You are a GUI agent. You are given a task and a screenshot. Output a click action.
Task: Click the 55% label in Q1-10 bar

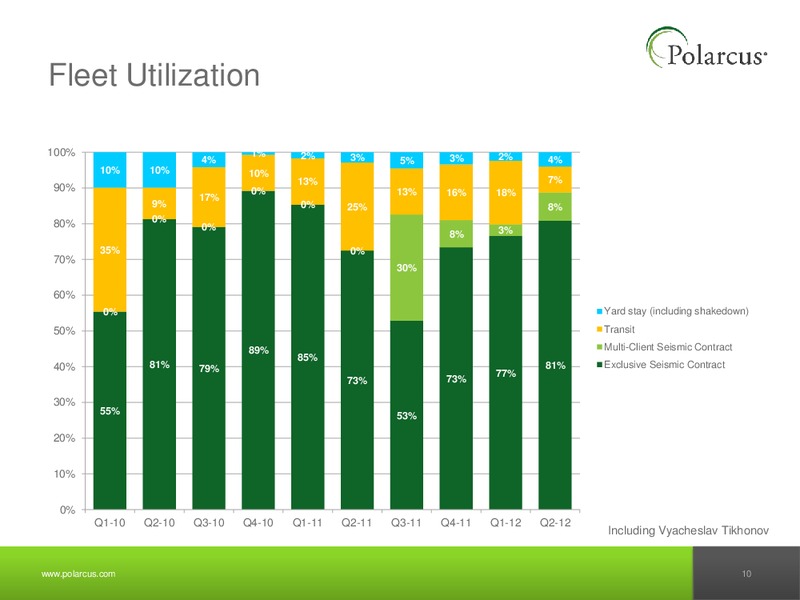(x=110, y=411)
